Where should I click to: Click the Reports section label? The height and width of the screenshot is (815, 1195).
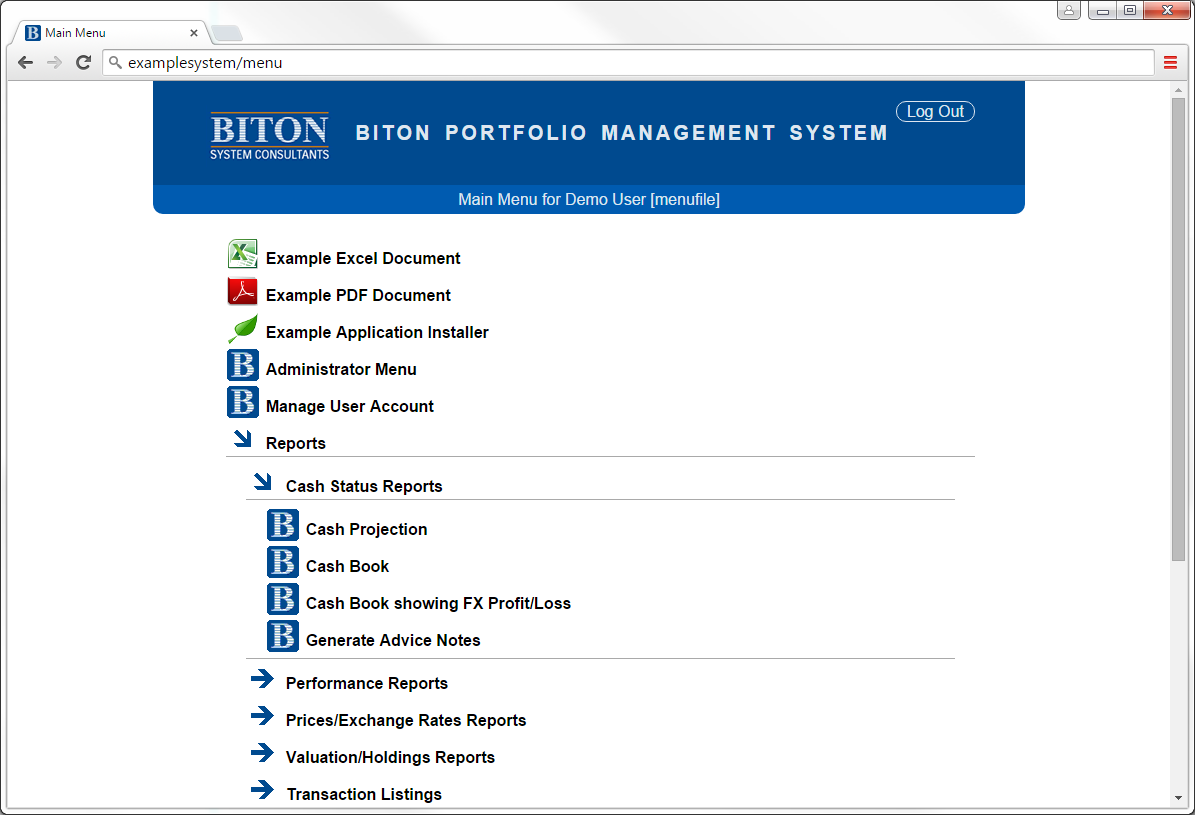(x=296, y=444)
